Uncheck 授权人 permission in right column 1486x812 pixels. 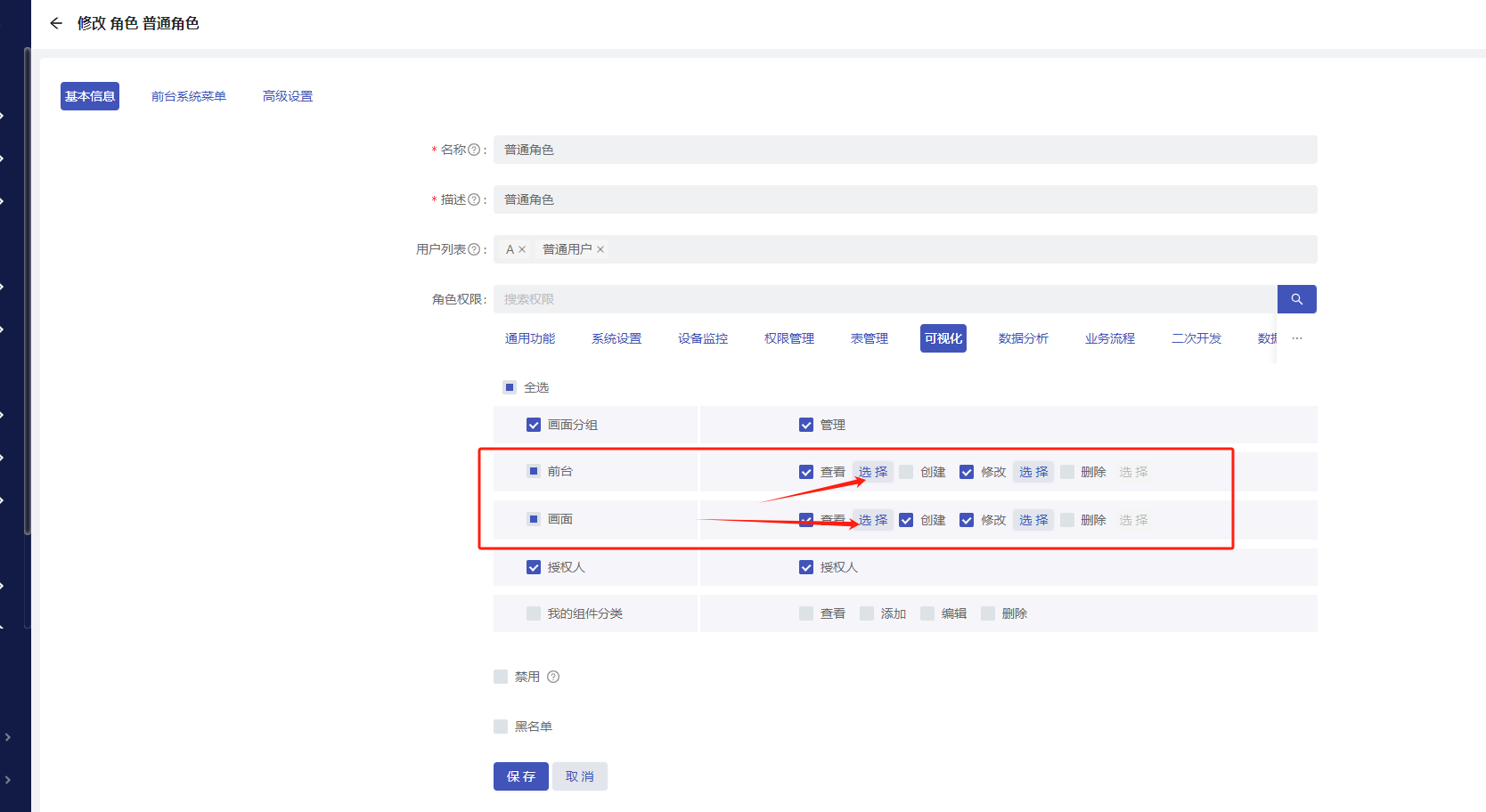point(806,567)
